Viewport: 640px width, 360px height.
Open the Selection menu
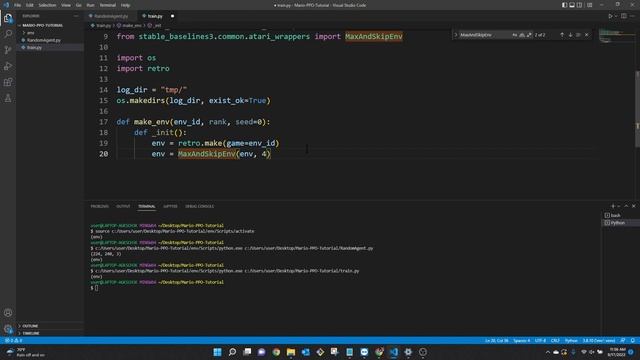pos(47,5)
